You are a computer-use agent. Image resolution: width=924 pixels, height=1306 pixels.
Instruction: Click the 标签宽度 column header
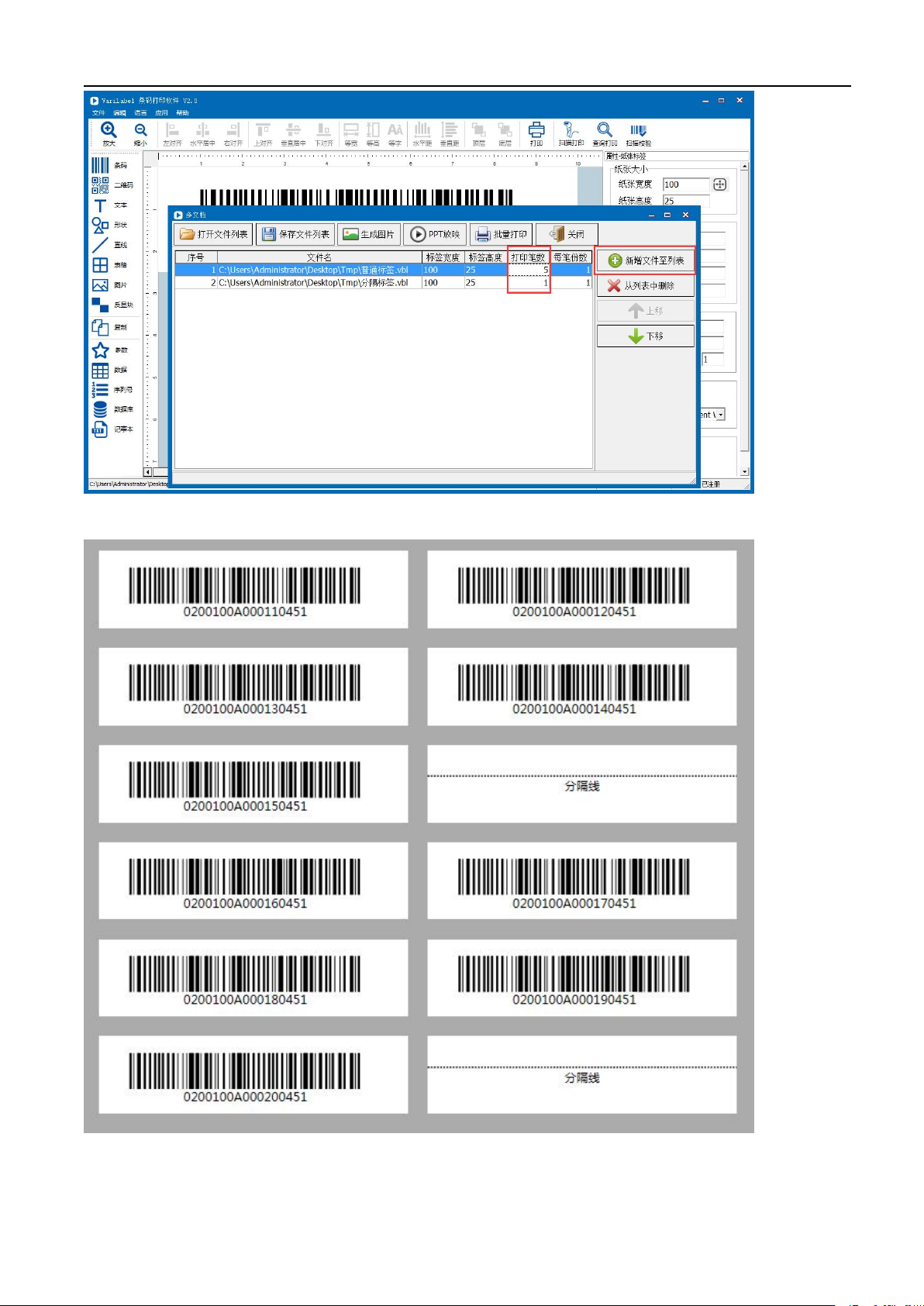443,257
